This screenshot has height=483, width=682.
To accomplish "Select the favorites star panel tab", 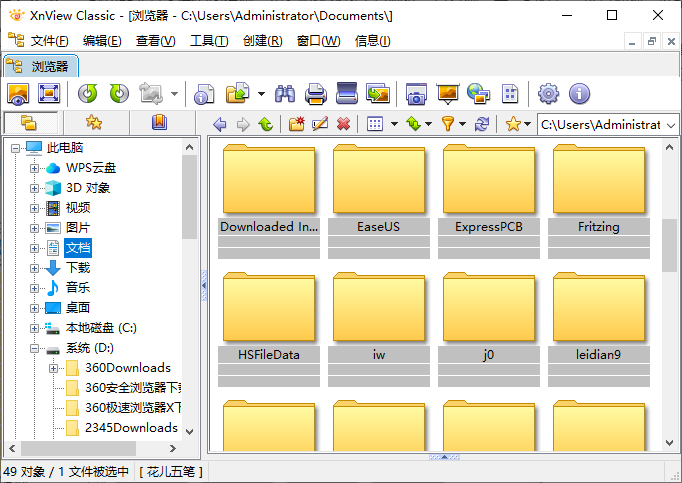I will 95,123.
